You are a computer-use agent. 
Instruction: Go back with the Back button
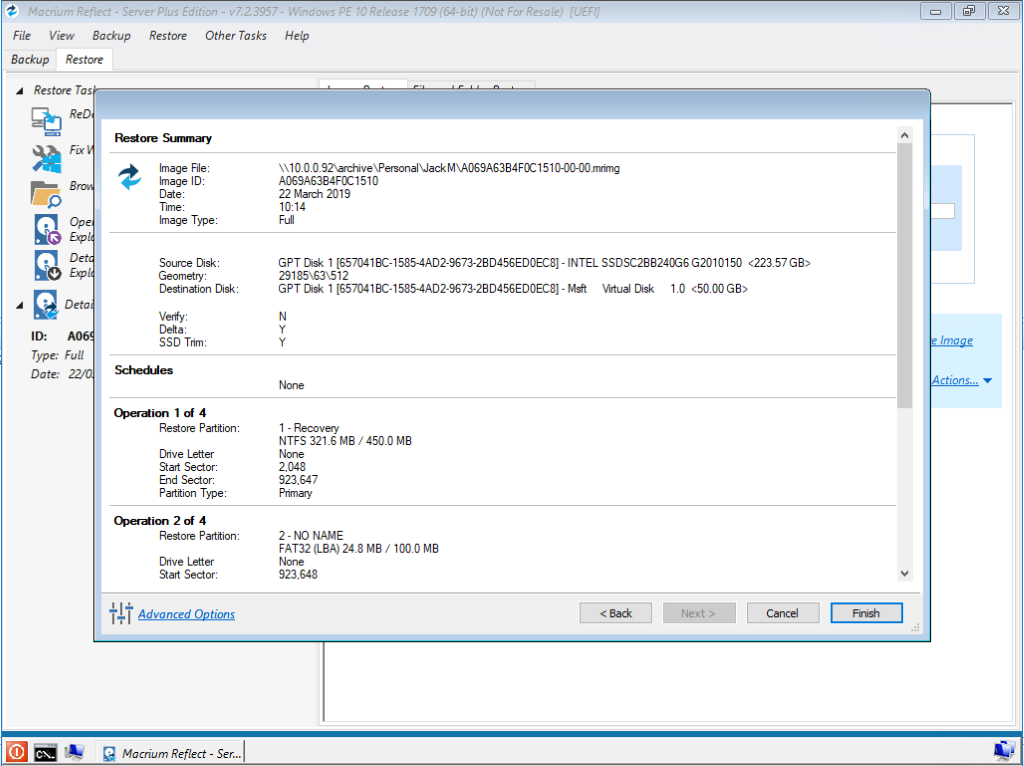[x=615, y=613]
